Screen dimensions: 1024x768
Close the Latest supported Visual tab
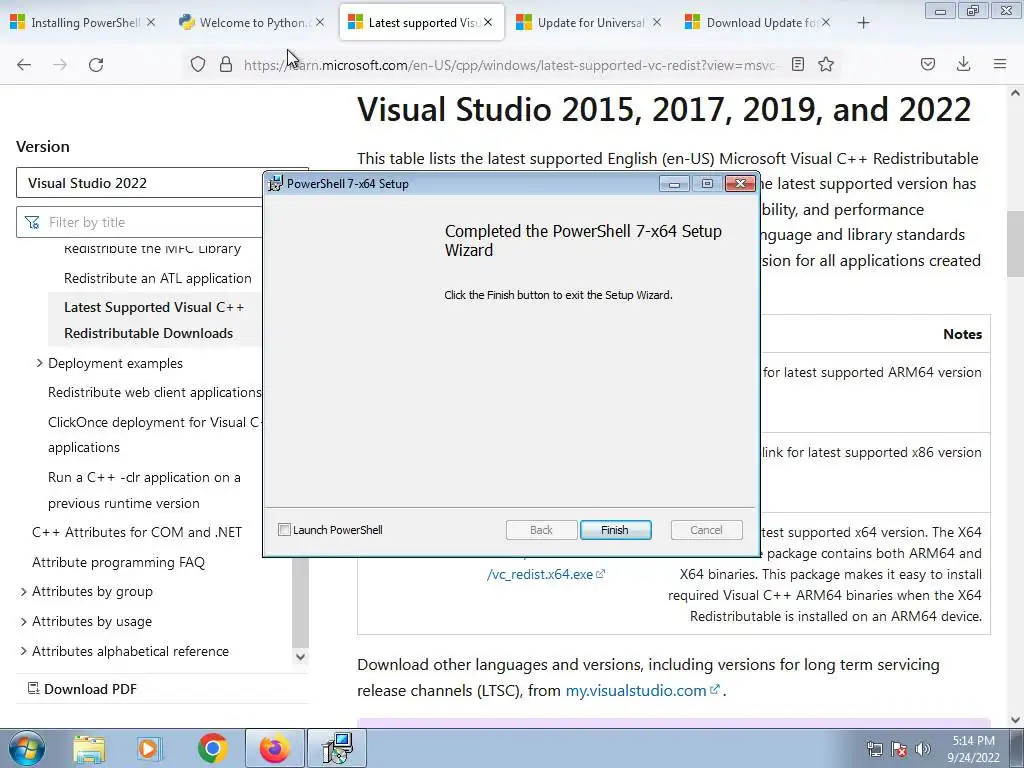click(488, 22)
